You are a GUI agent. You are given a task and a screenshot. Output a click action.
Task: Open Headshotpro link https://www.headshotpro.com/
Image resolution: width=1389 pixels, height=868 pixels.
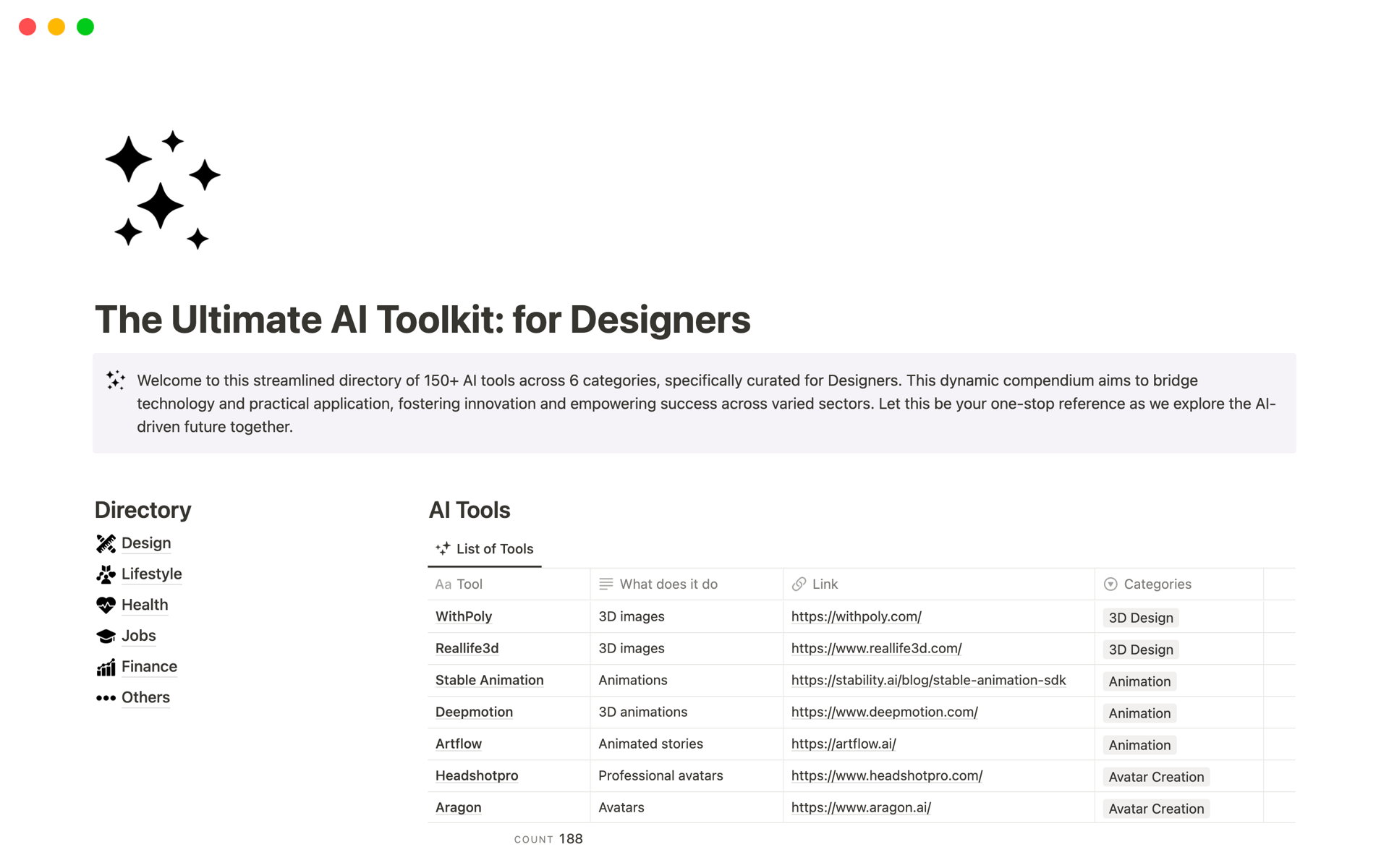coord(886,776)
